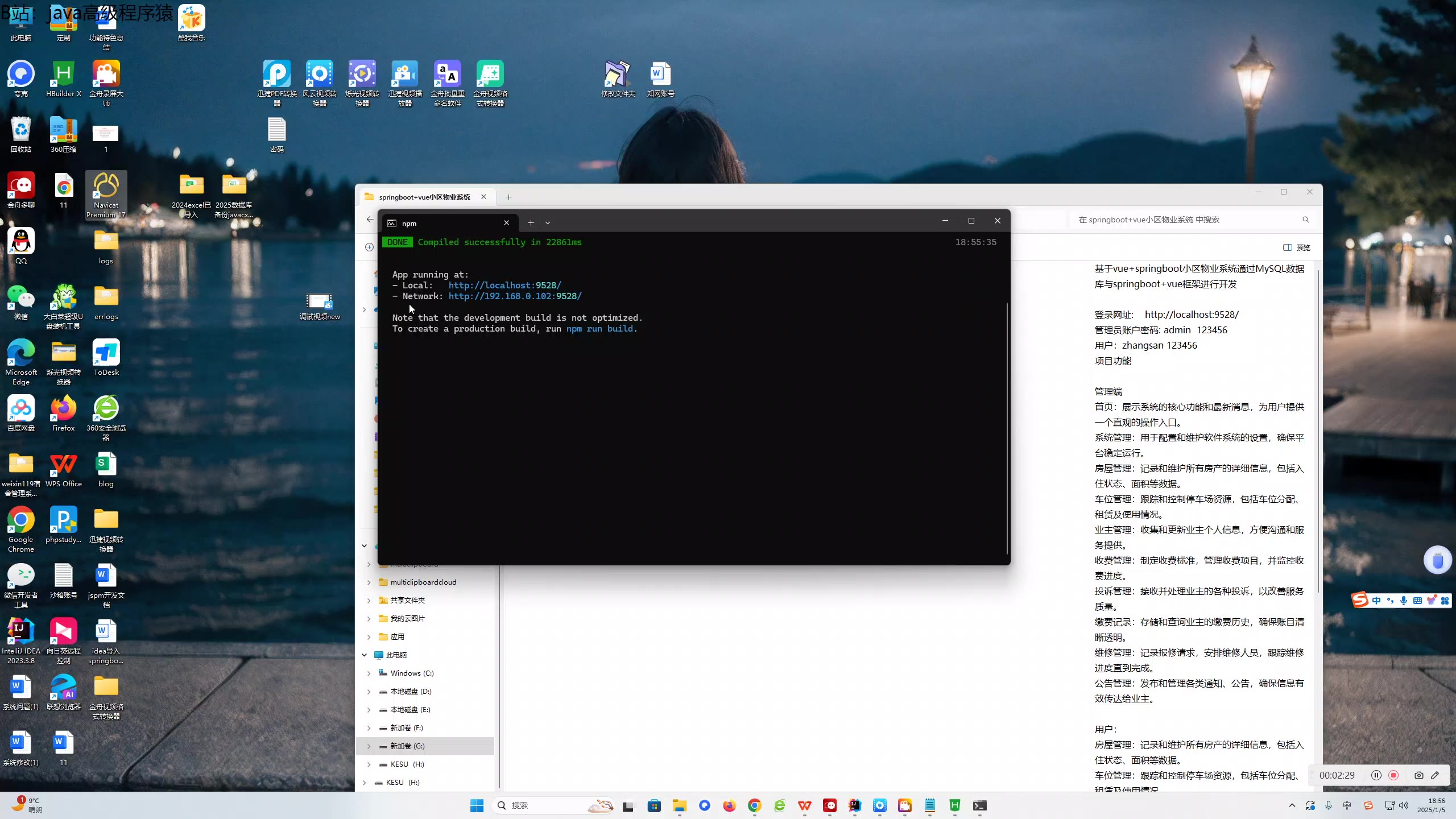Open 向日葵远程控制 desktop icon

(x=63, y=640)
